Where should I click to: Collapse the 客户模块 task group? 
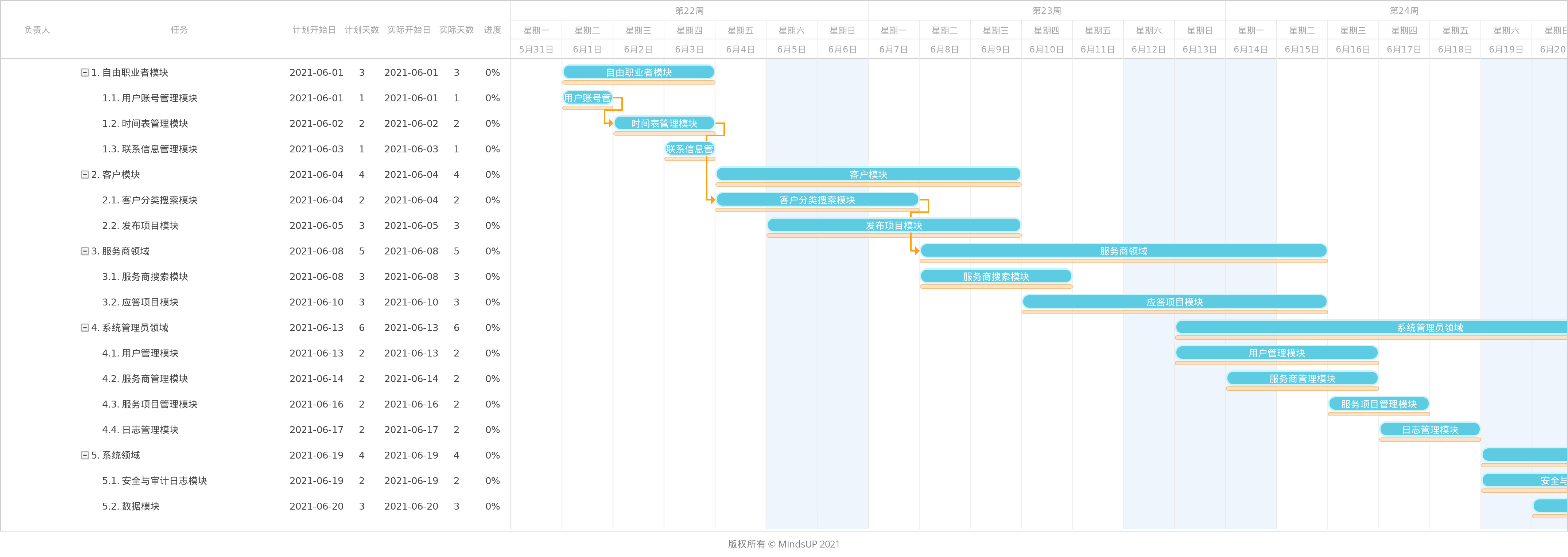point(85,175)
